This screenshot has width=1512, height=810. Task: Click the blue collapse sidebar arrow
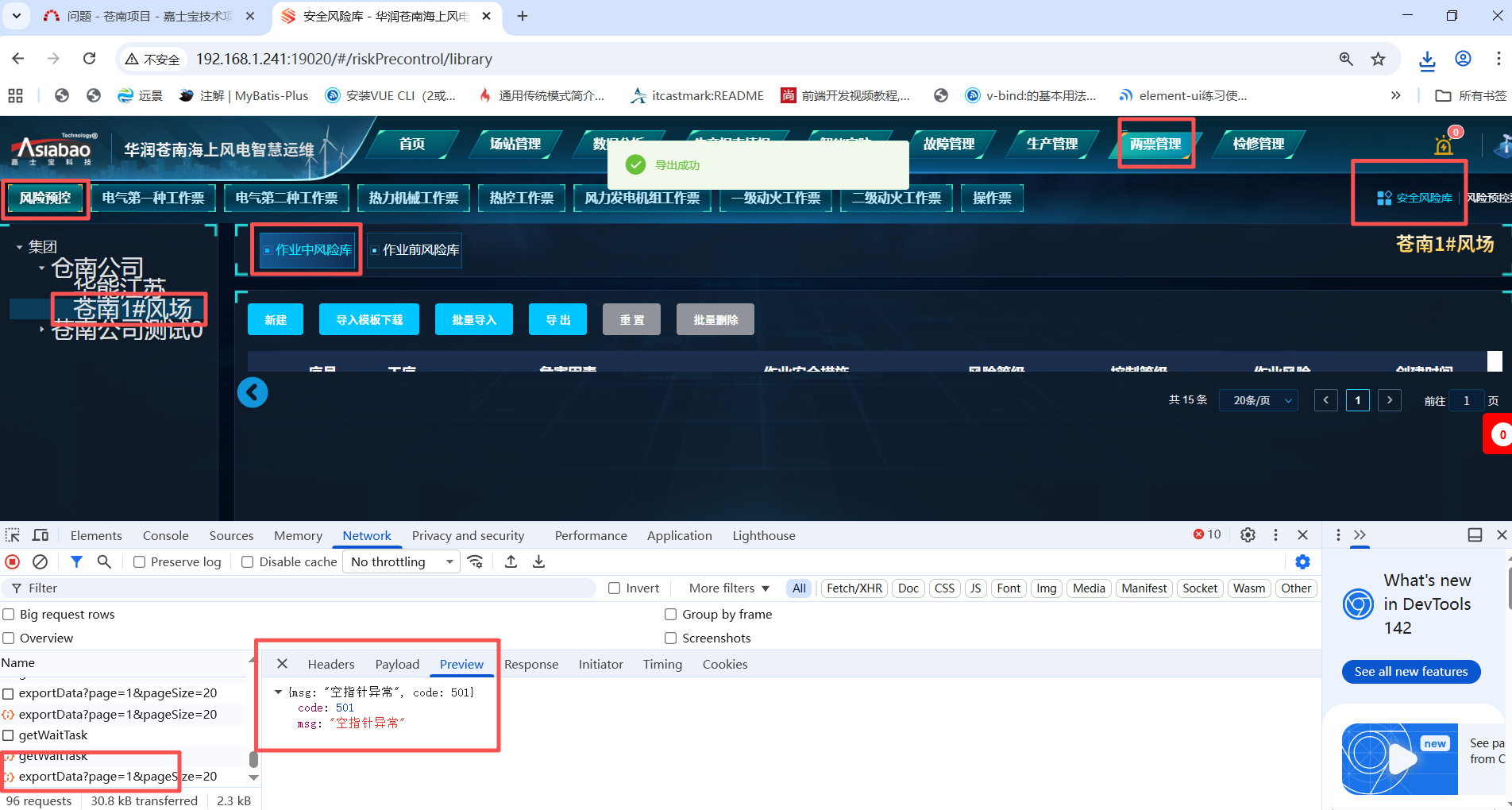click(253, 392)
